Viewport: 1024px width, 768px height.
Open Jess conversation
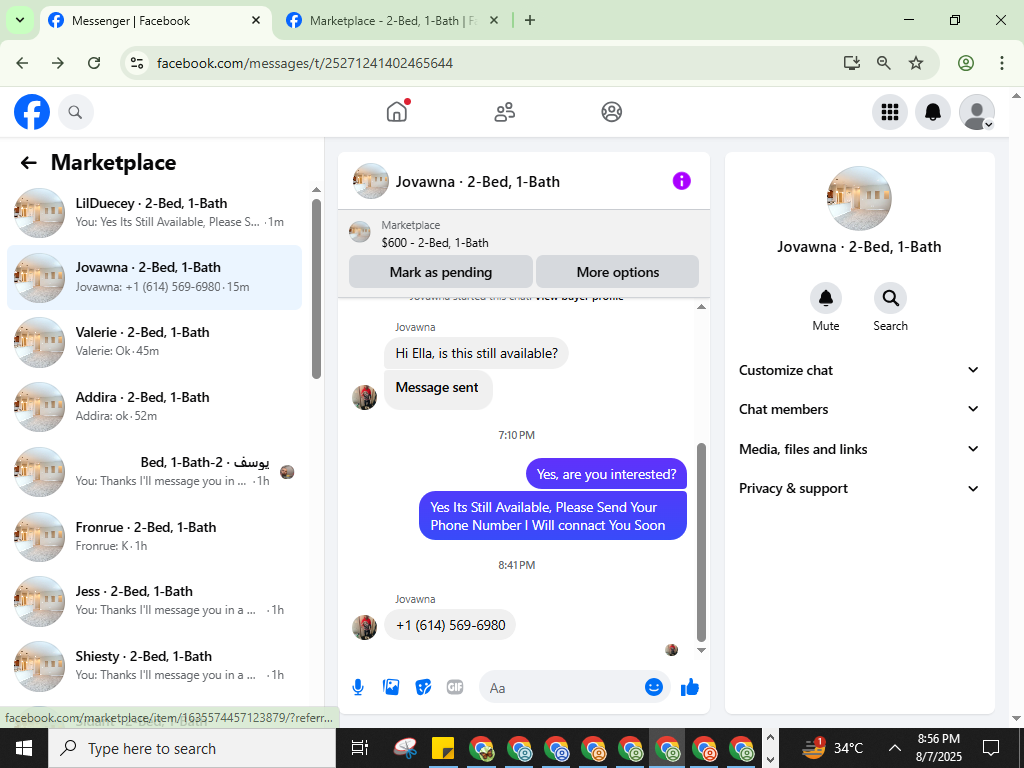[x=155, y=601]
